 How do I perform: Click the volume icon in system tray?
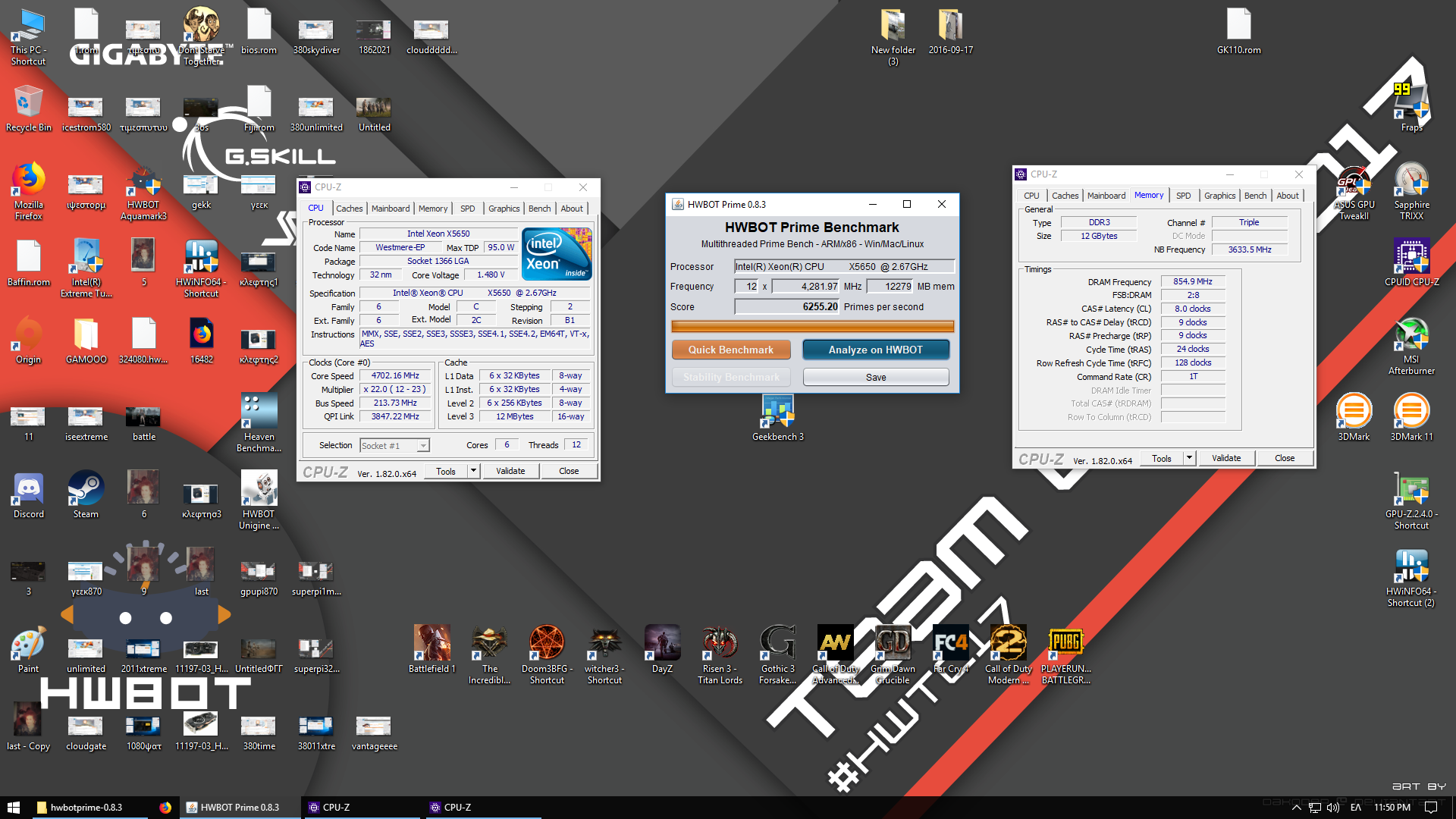(1333, 808)
